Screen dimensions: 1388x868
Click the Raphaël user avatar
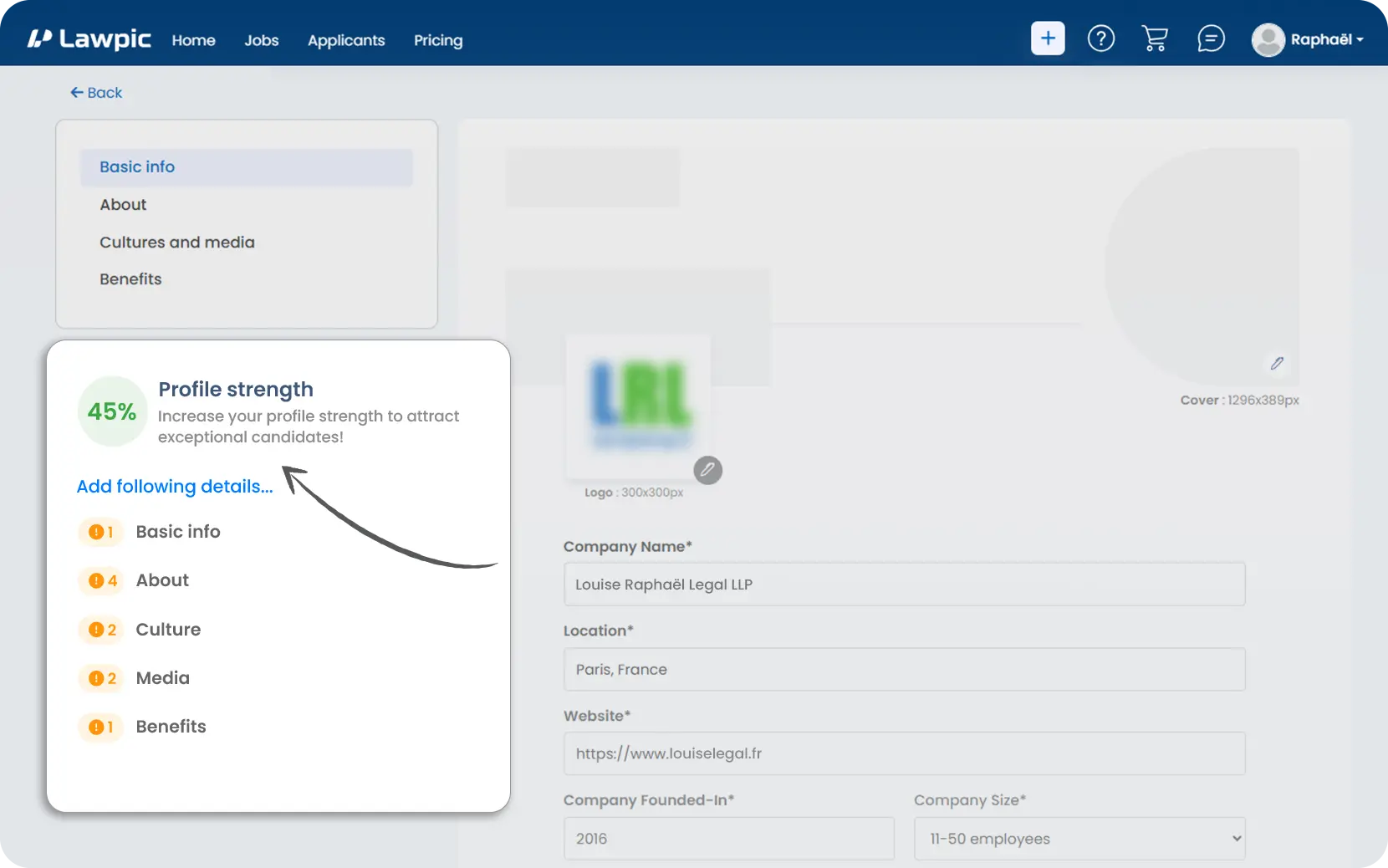[x=1268, y=39]
